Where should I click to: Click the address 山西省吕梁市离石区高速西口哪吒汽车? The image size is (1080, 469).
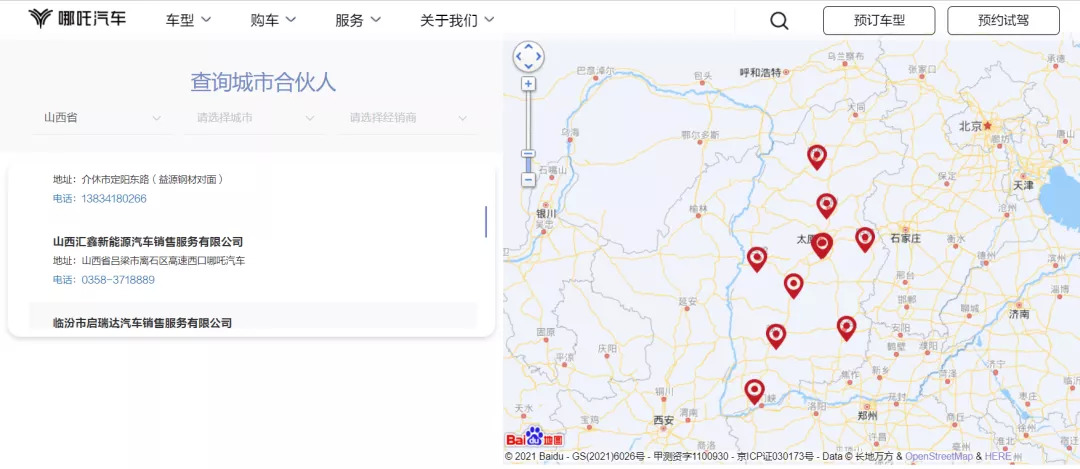click(x=163, y=260)
